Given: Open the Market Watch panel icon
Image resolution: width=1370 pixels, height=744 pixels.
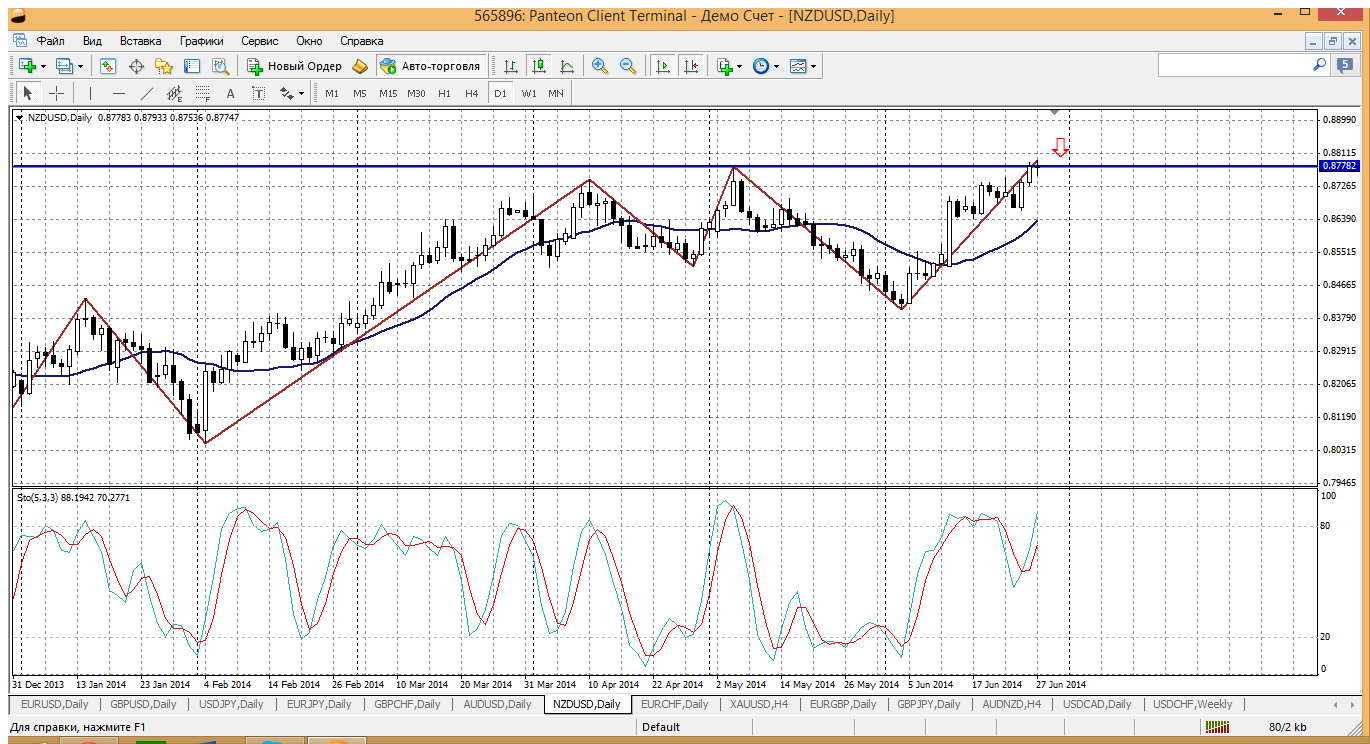Looking at the screenshot, I should (x=108, y=66).
